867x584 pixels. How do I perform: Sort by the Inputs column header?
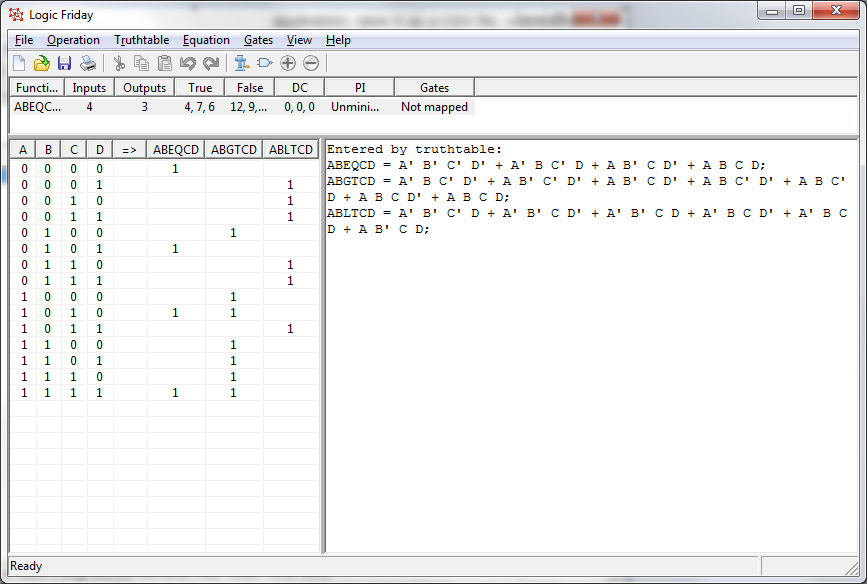[89, 87]
